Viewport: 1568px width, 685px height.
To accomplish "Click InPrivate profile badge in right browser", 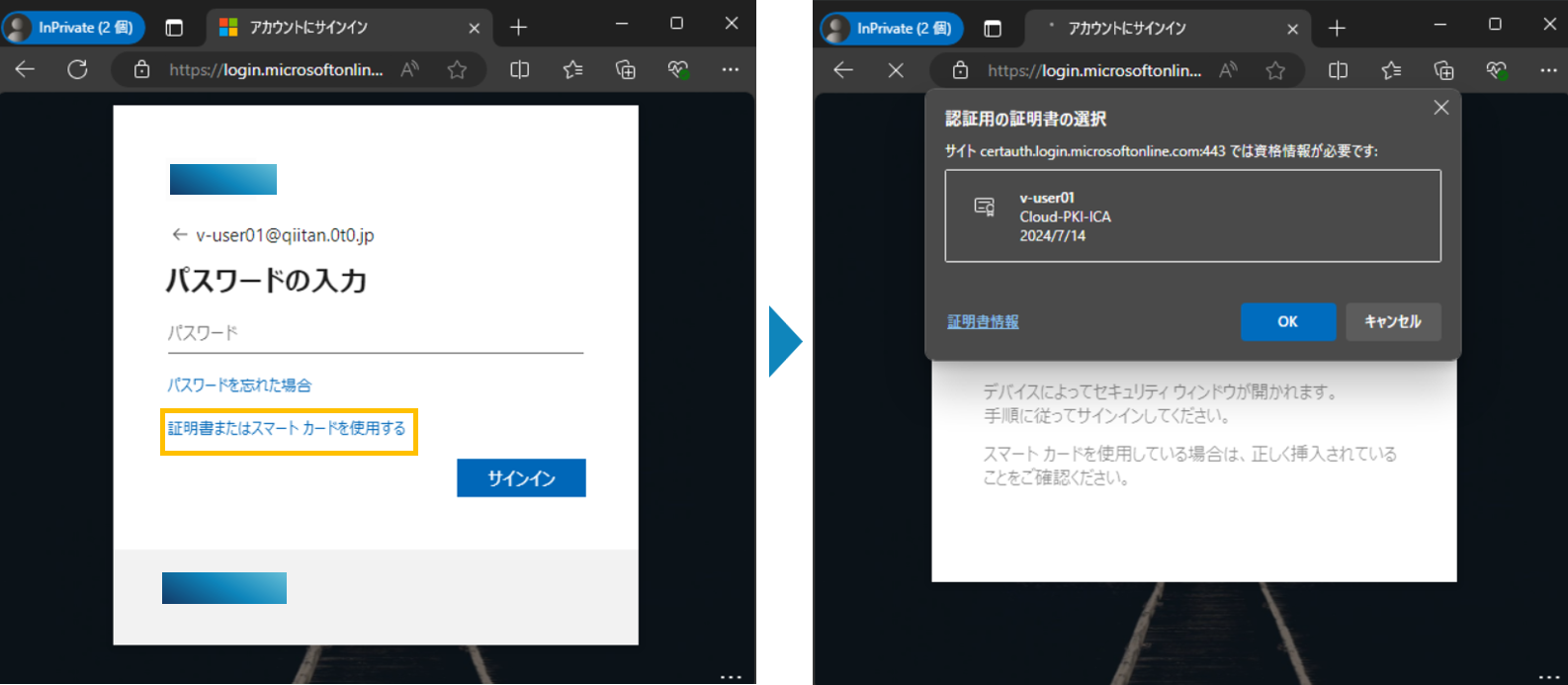I will coord(892,28).
